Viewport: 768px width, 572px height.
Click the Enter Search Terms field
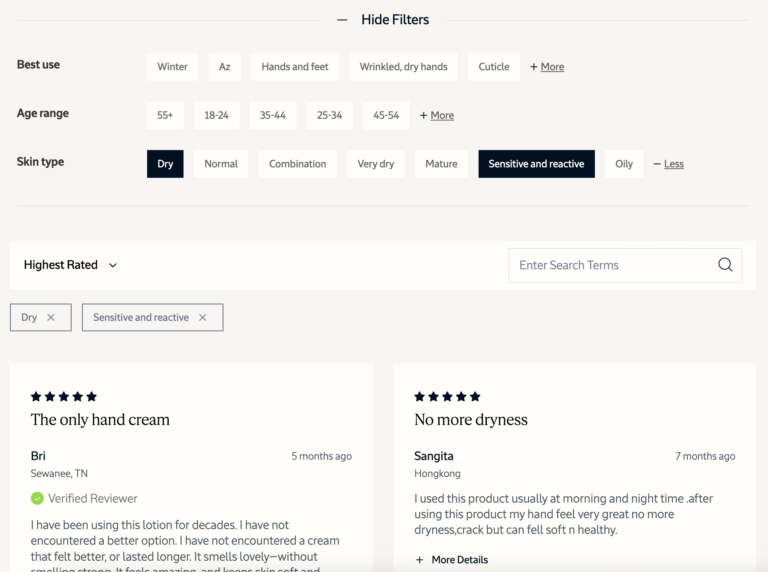click(x=610, y=265)
